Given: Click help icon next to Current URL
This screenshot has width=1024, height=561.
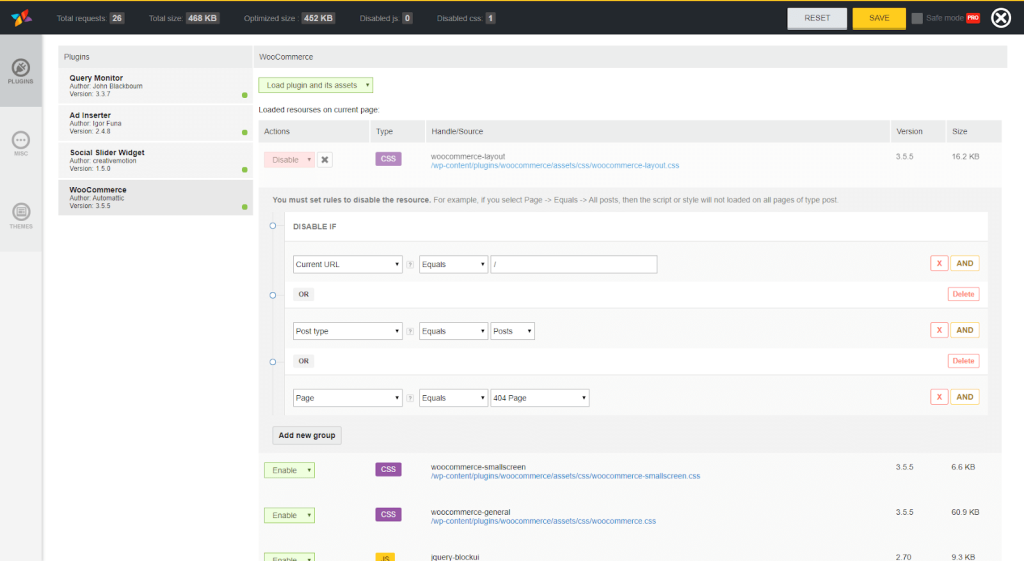Looking at the screenshot, I should point(410,264).
